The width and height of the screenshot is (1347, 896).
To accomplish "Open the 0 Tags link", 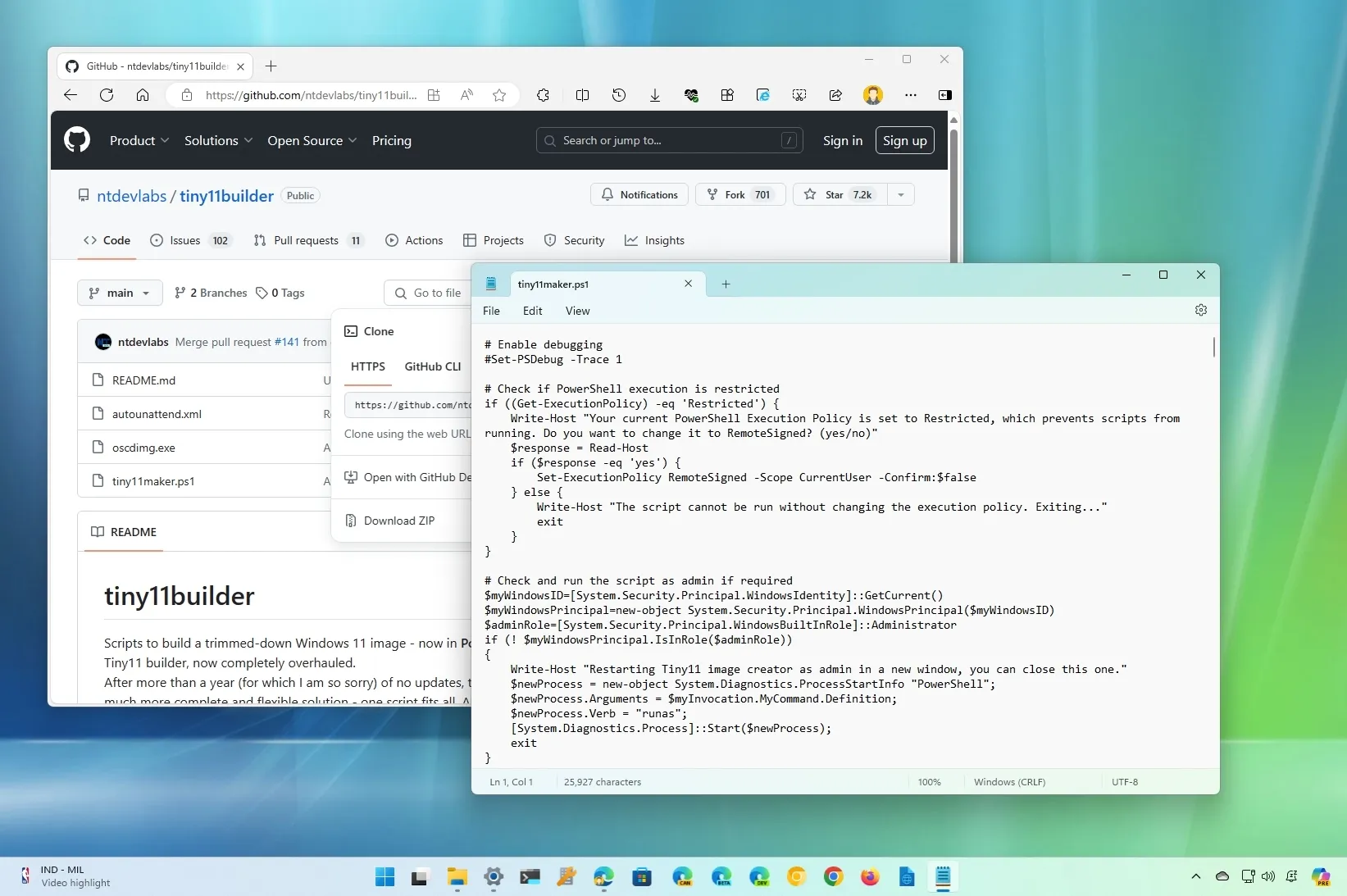I will click(x=280, y=293).
